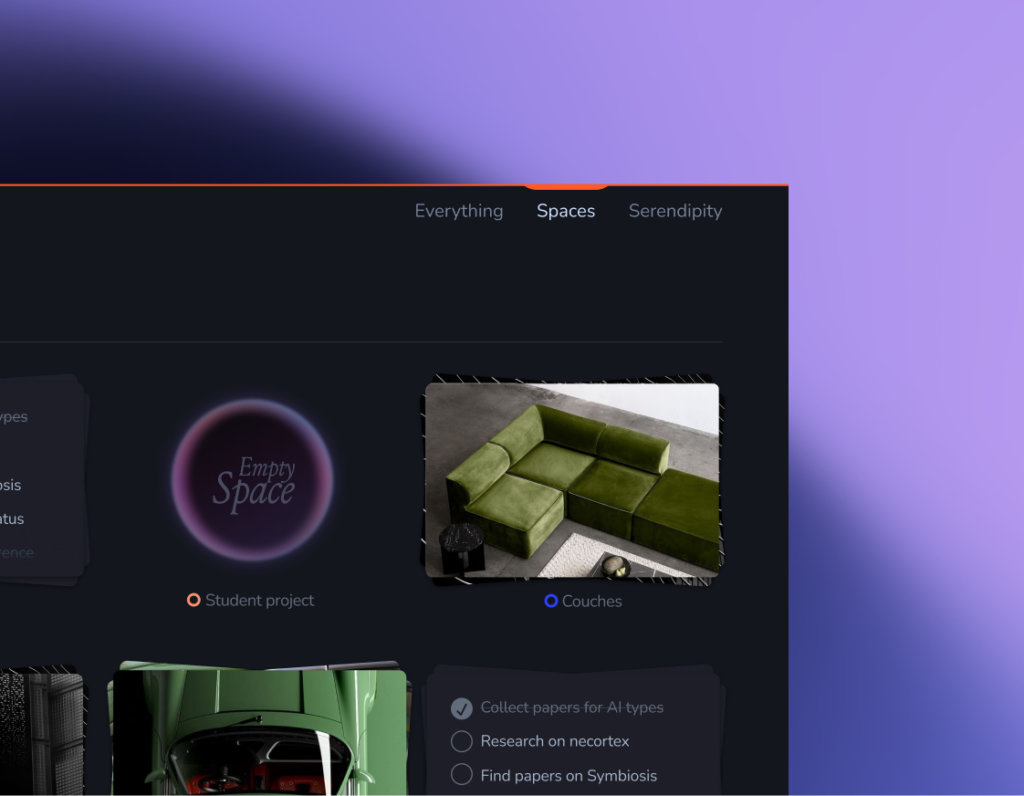
Task: Open the partially visible notes card stack
Action: tap(40, 480)
